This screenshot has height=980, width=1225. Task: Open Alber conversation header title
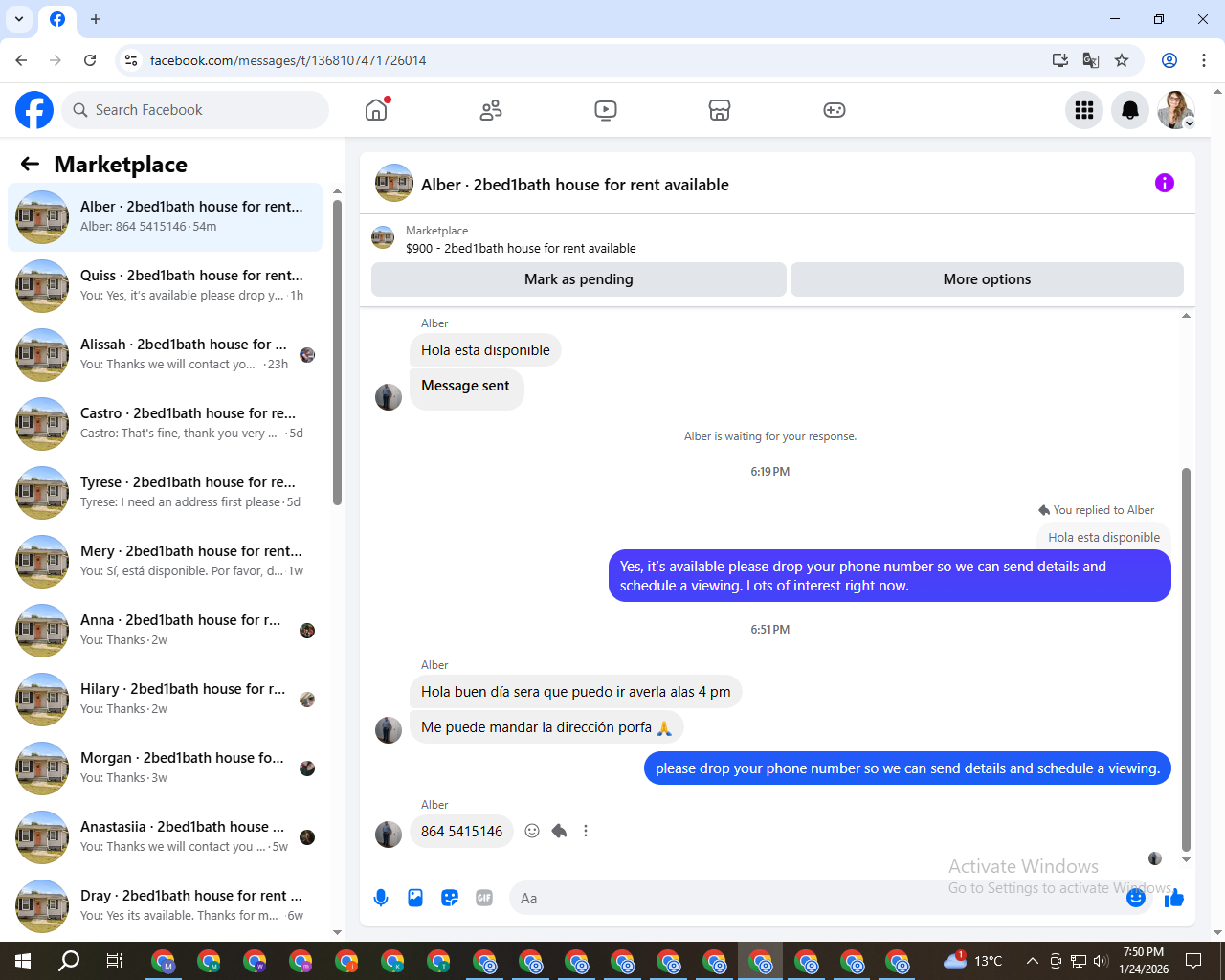(x=575, y=185)
